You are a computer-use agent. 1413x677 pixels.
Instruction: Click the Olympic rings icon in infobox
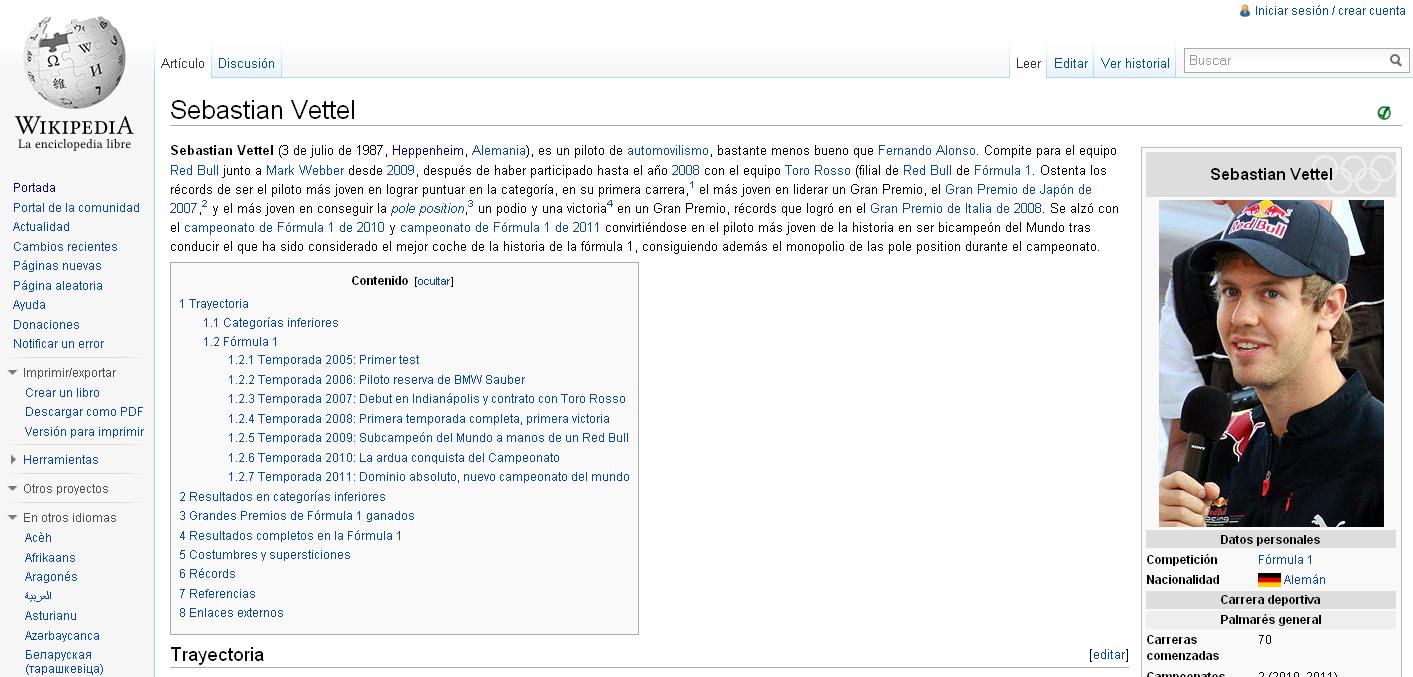click(x=1353, y=174)
